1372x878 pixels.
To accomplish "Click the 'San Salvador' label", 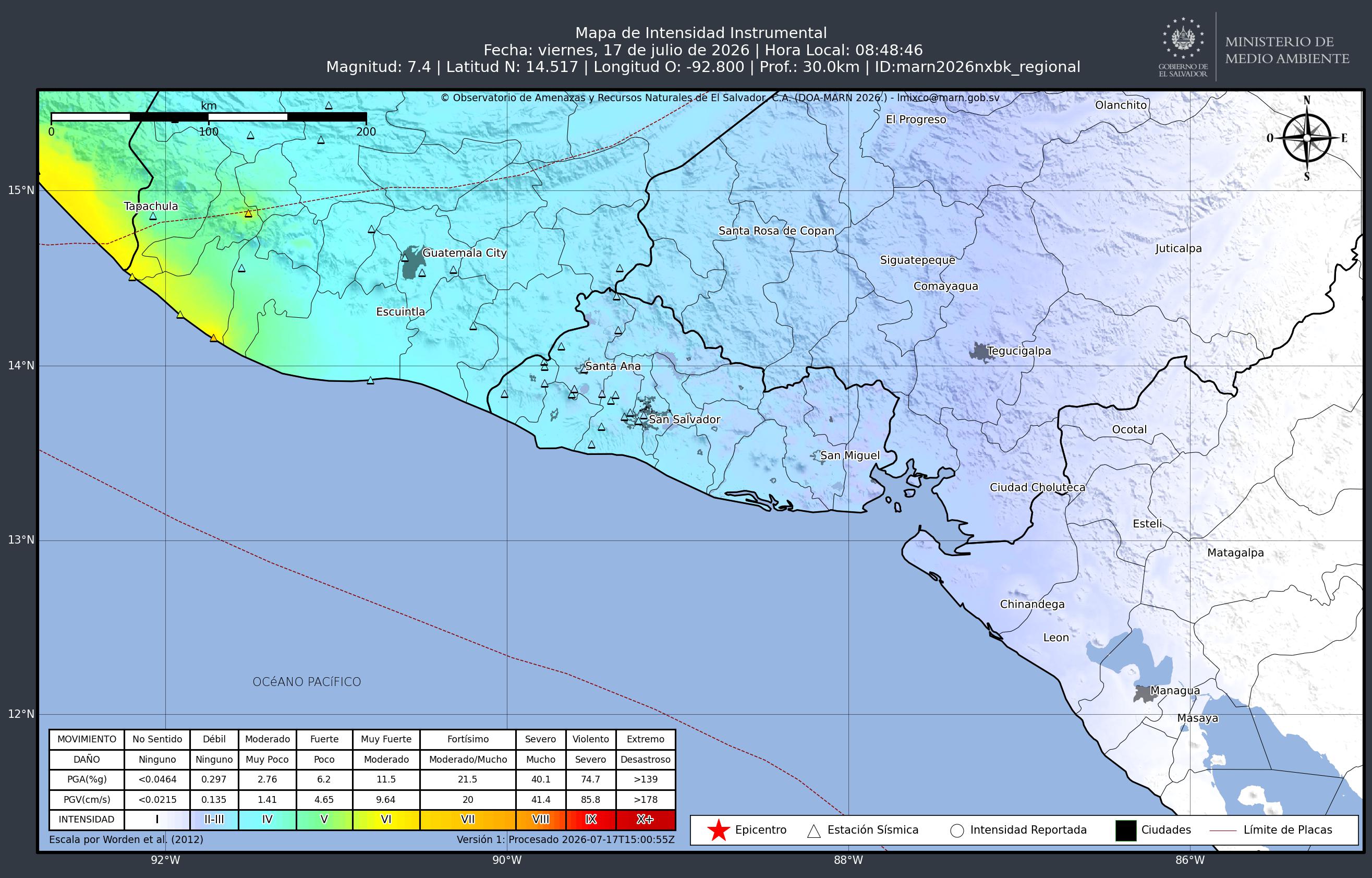I will coord(685,419).
